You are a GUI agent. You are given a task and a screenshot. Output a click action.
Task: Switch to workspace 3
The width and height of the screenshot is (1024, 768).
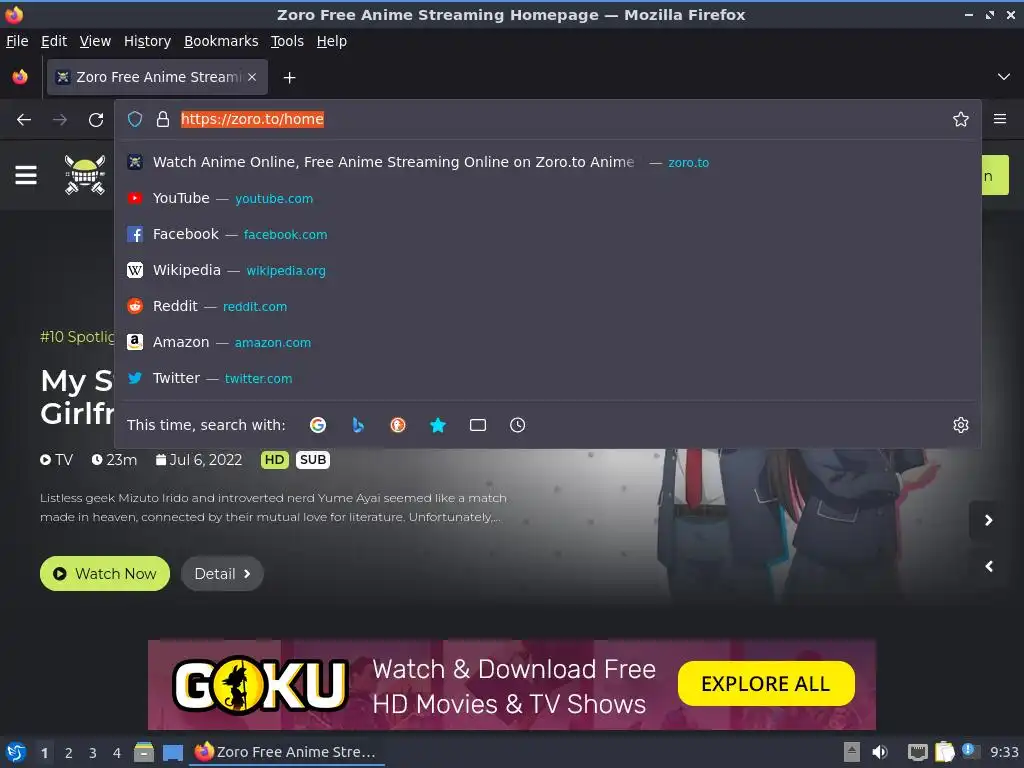(x=93, y=752)
